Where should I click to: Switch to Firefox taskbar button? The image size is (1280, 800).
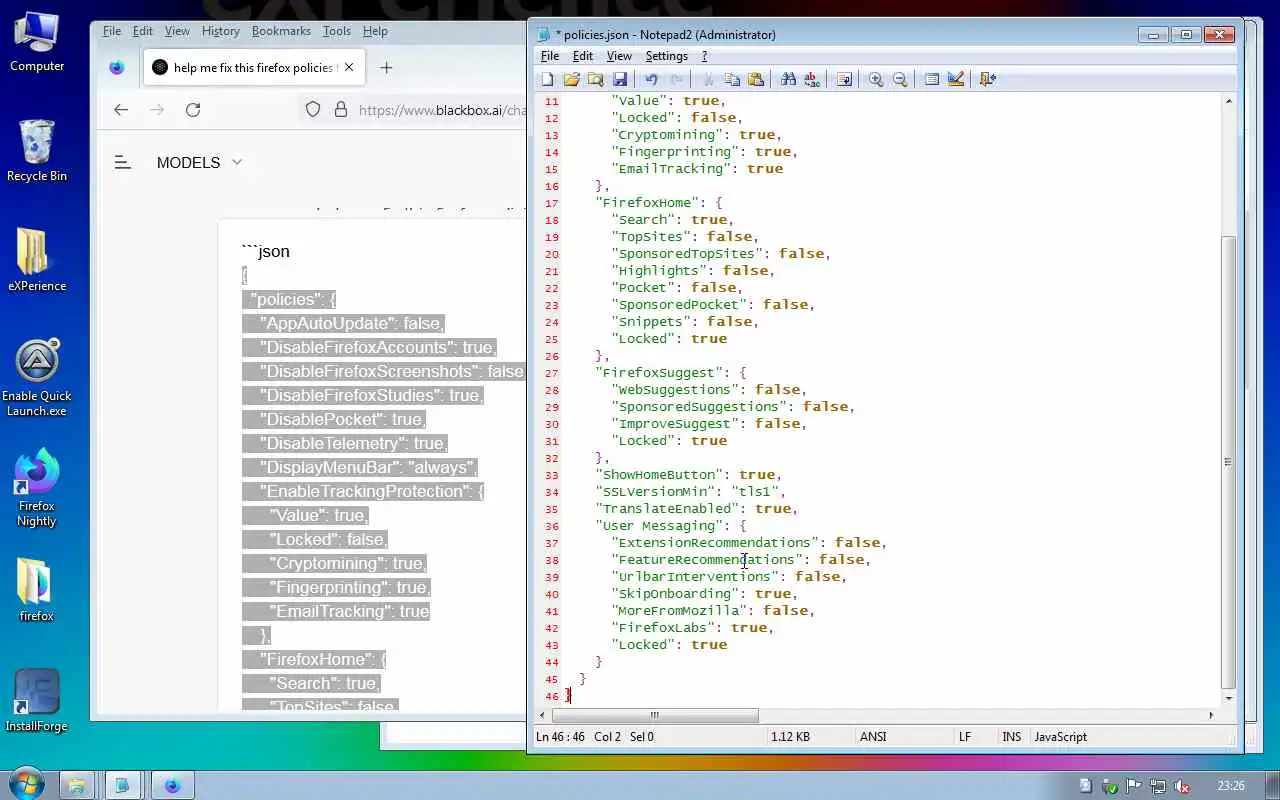[x=171, y=785]
